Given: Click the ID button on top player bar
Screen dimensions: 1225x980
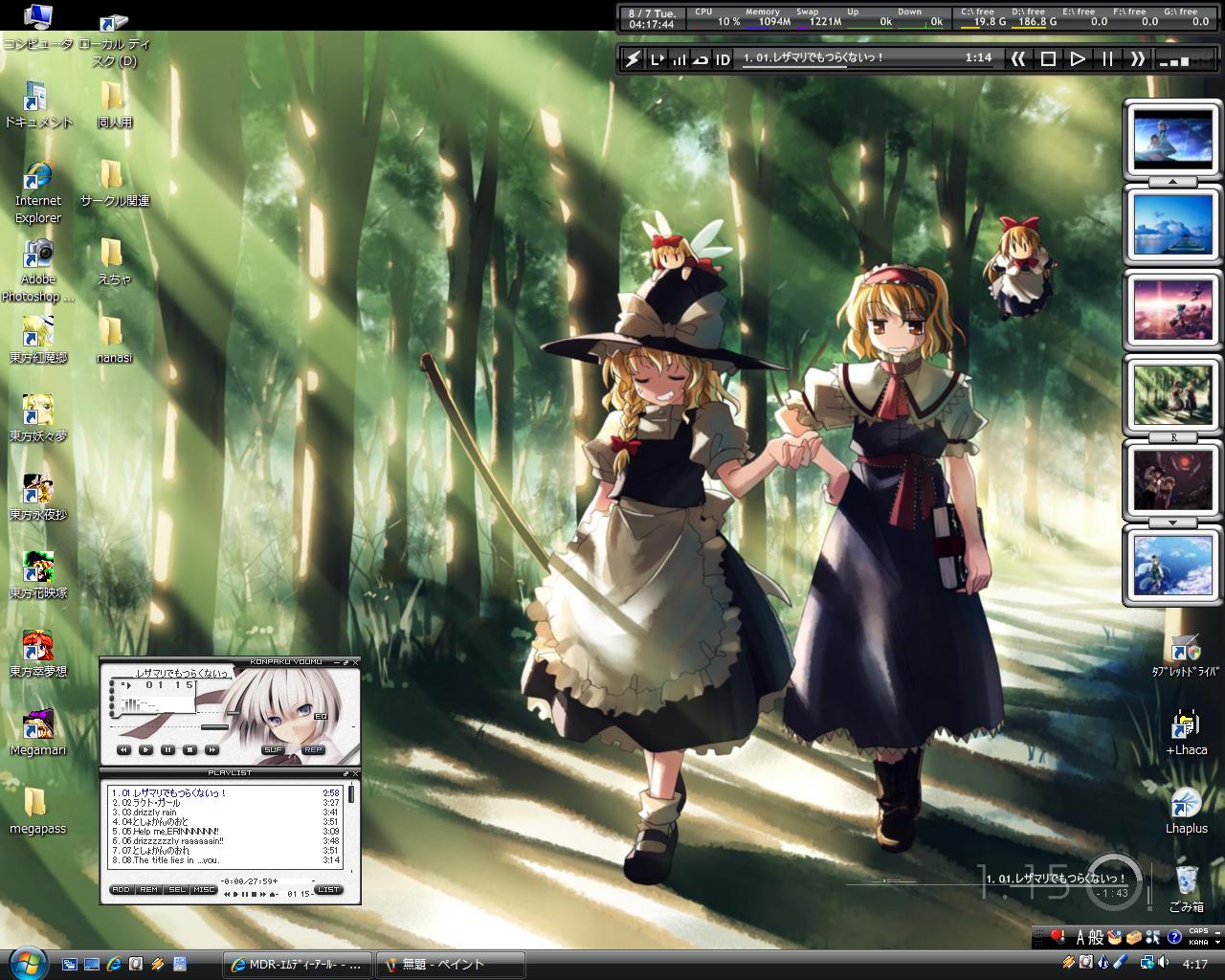Looking at the screenshot, I should click(x=723, y=58).
